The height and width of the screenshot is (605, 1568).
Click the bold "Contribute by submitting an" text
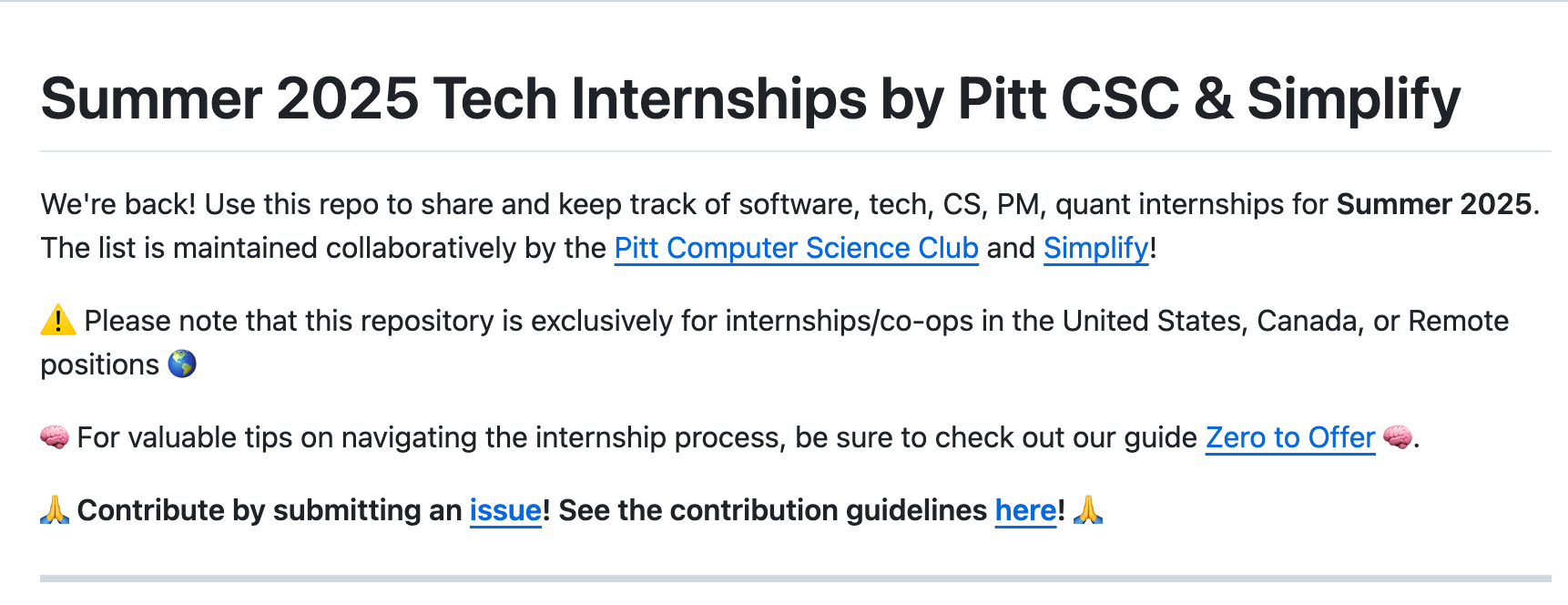(270, 510)
